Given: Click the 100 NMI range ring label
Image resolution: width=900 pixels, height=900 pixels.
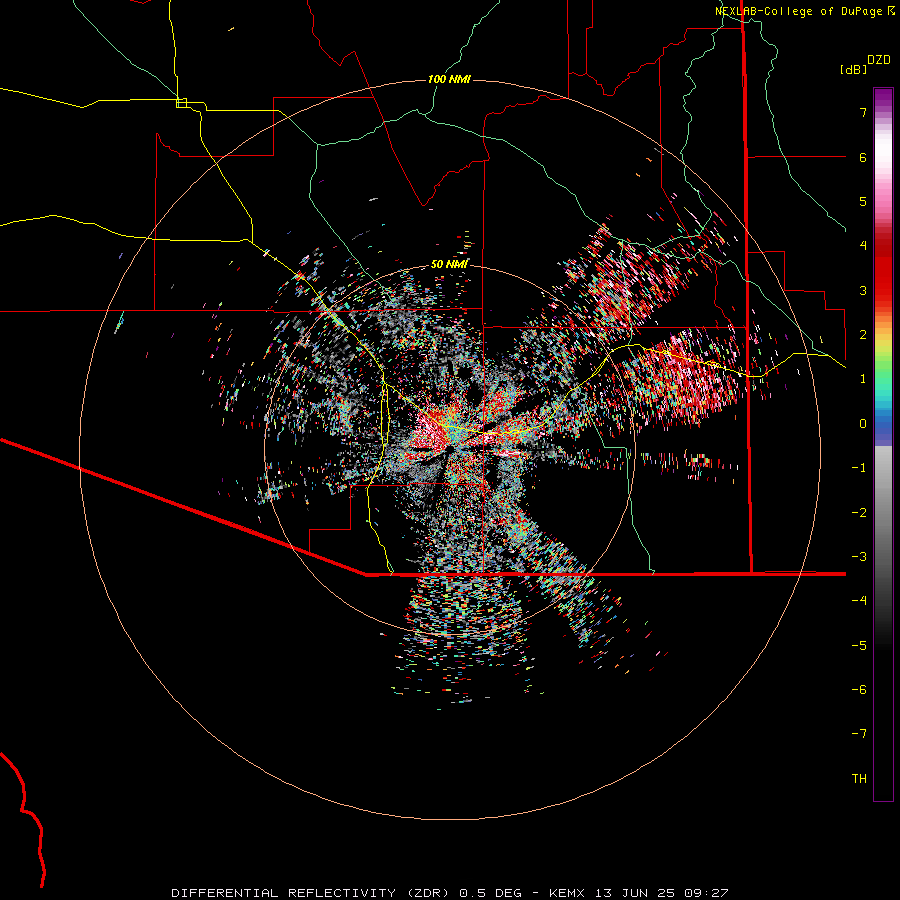Looking at the screenshot, I should pyautogui.click(x=449, y=79).
